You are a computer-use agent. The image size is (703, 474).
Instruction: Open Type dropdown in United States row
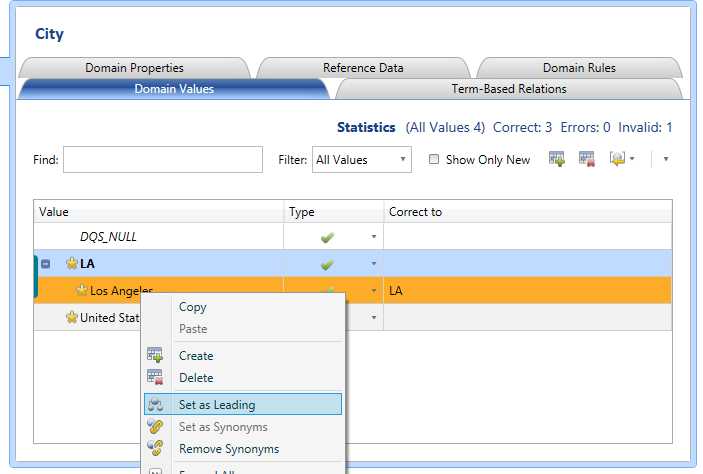coord(373,317)
